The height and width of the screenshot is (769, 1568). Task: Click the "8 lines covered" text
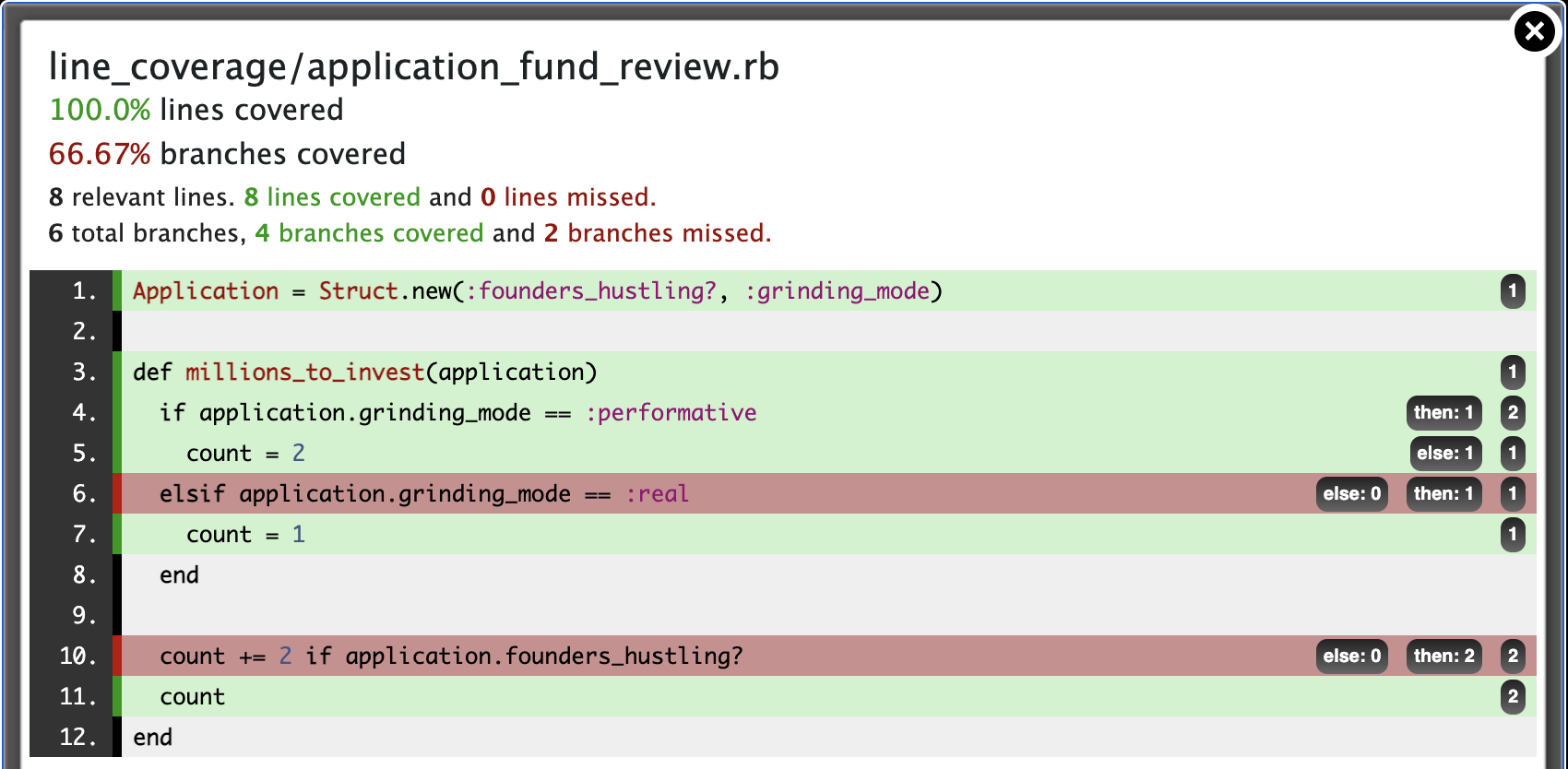pyautogui.click(x=332, y=197)
